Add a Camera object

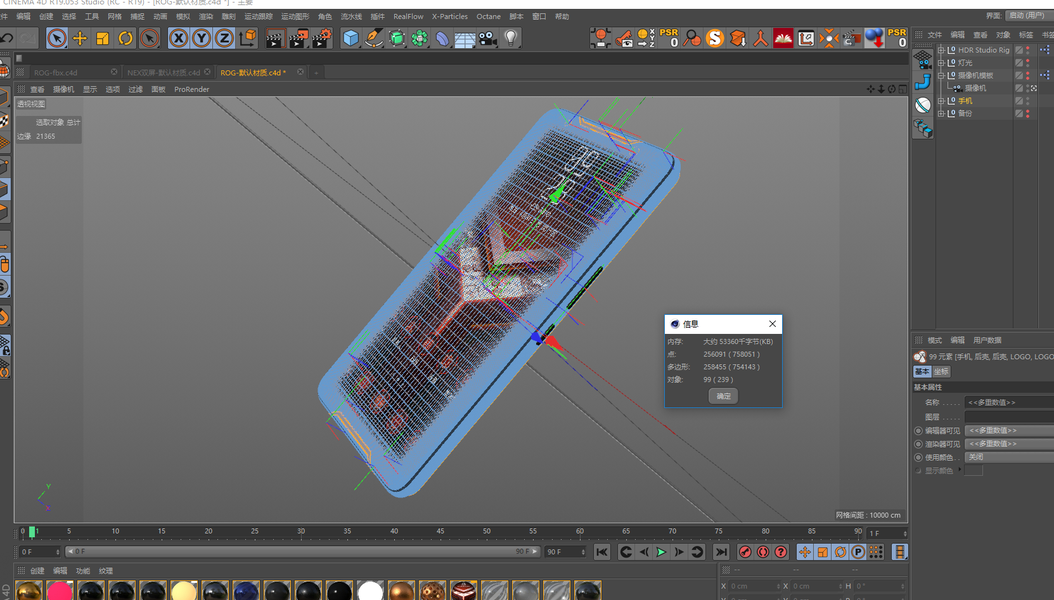coord(488,38)
